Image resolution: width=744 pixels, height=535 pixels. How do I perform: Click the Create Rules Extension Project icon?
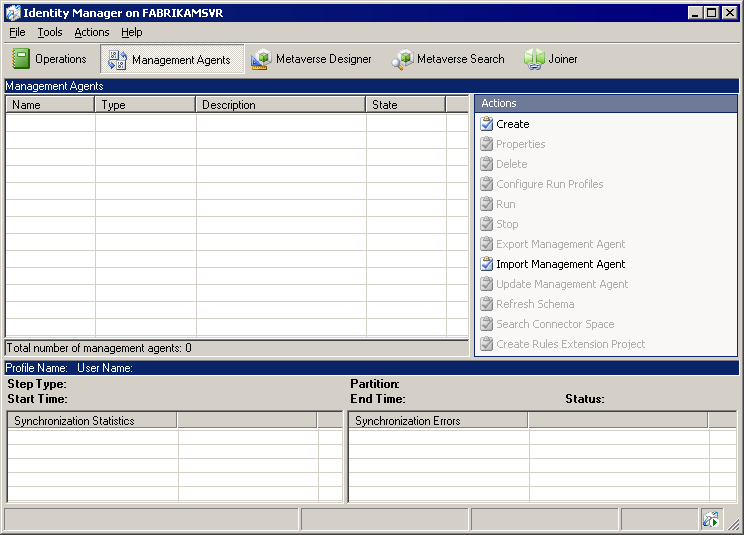tap(486, 344)
